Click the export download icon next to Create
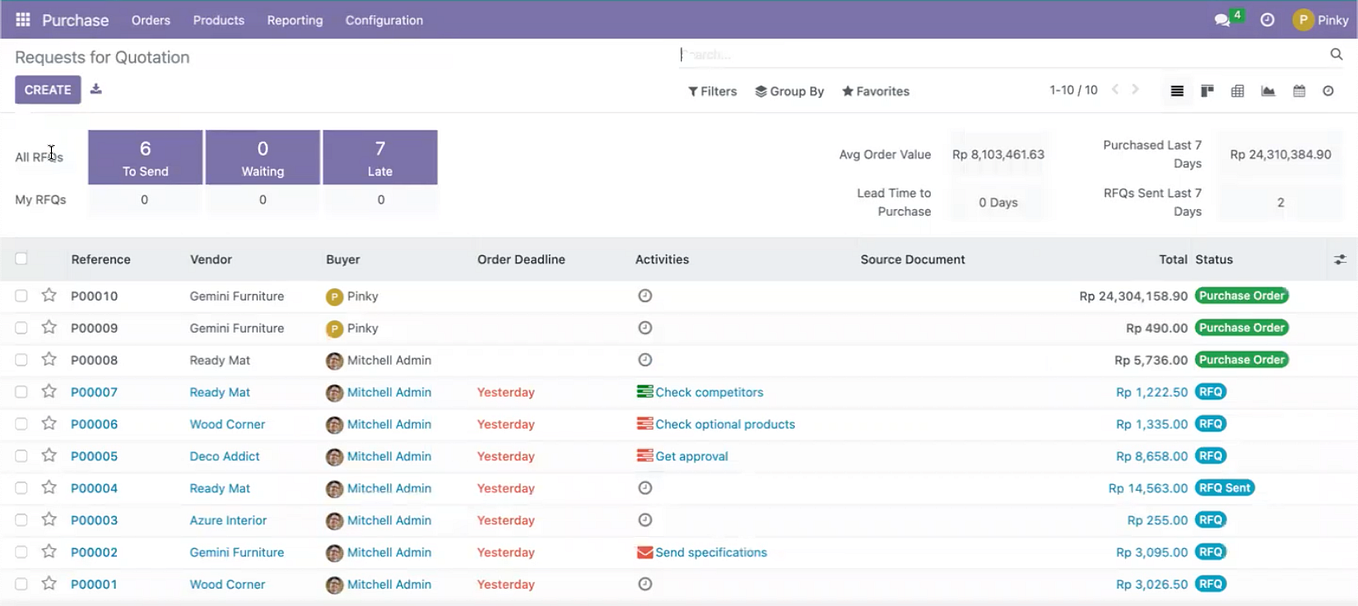Viewport: 1358px width, 606px height. pos(95,89)
